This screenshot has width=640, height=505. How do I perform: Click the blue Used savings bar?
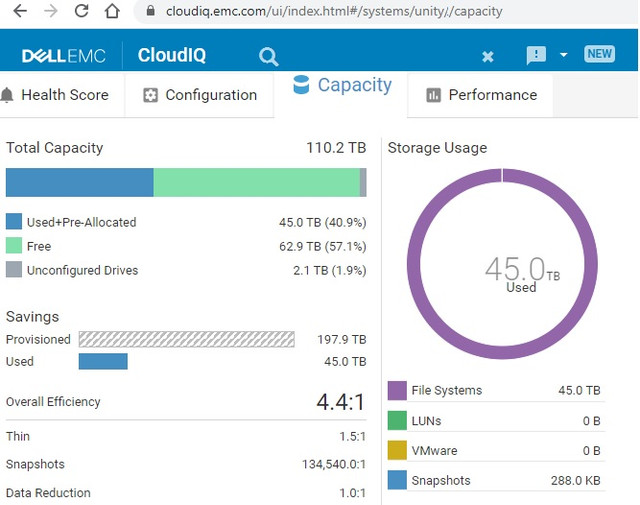click(103, 361)
